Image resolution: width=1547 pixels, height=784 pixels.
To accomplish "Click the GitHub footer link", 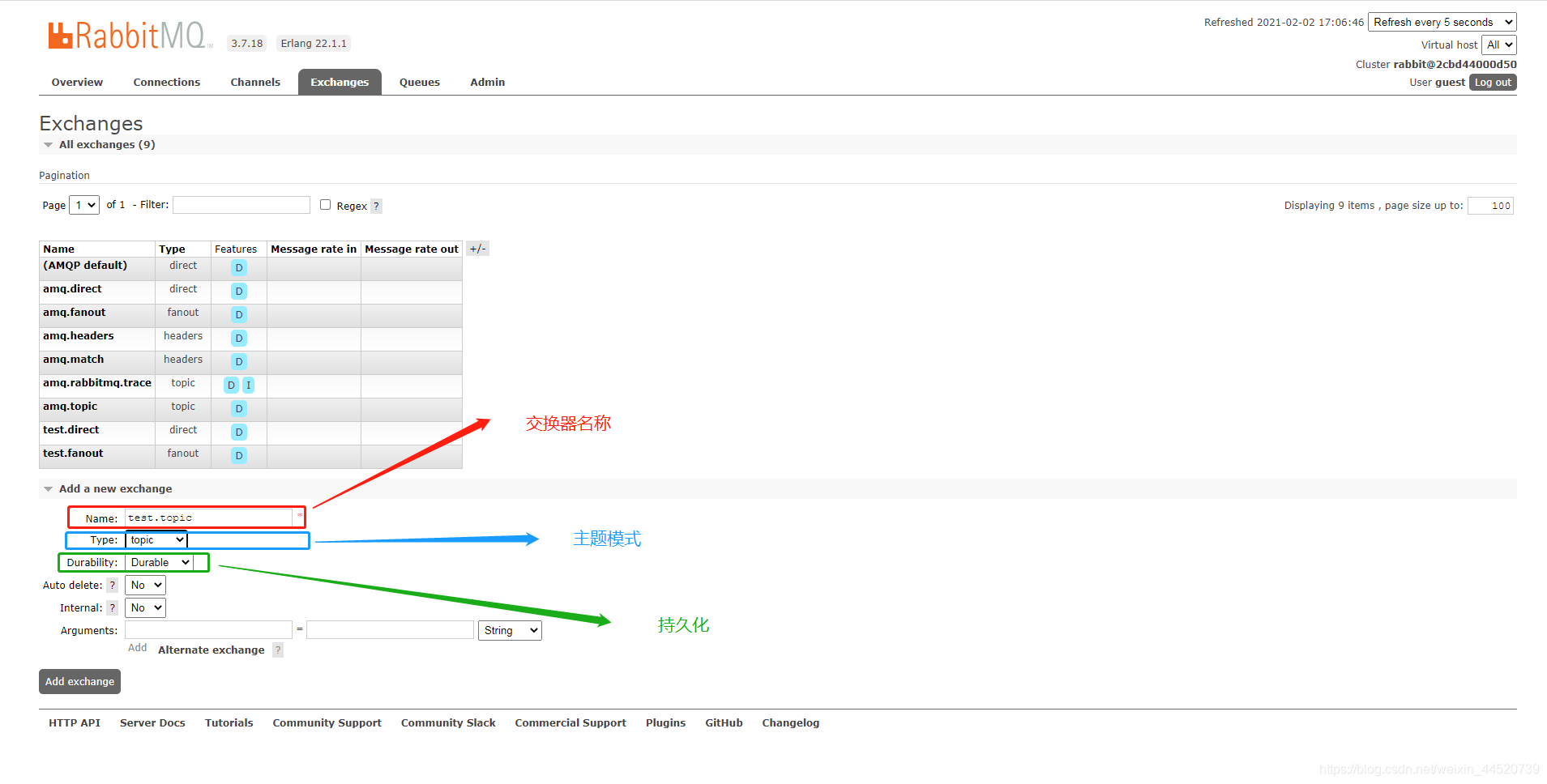I will point(724,723).
